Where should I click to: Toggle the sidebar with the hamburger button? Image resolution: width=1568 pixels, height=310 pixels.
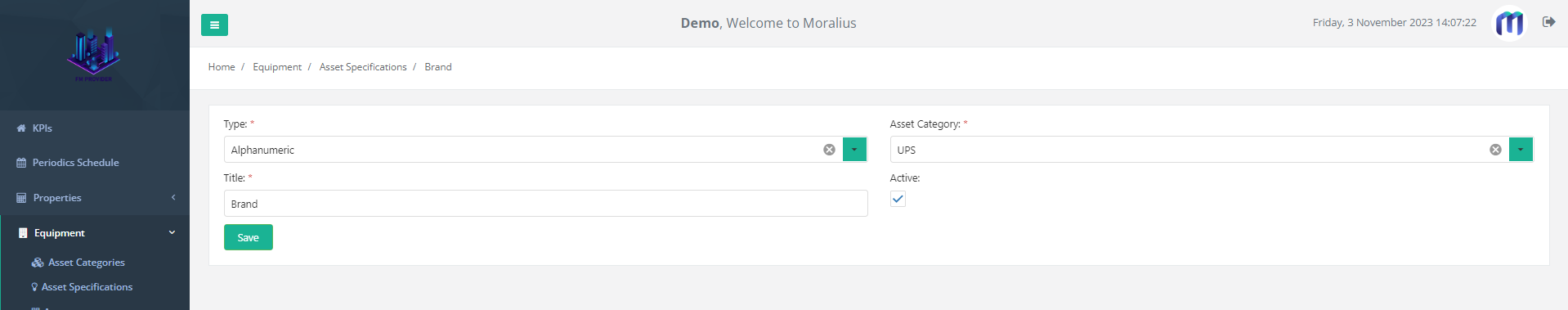pos(214,25)
